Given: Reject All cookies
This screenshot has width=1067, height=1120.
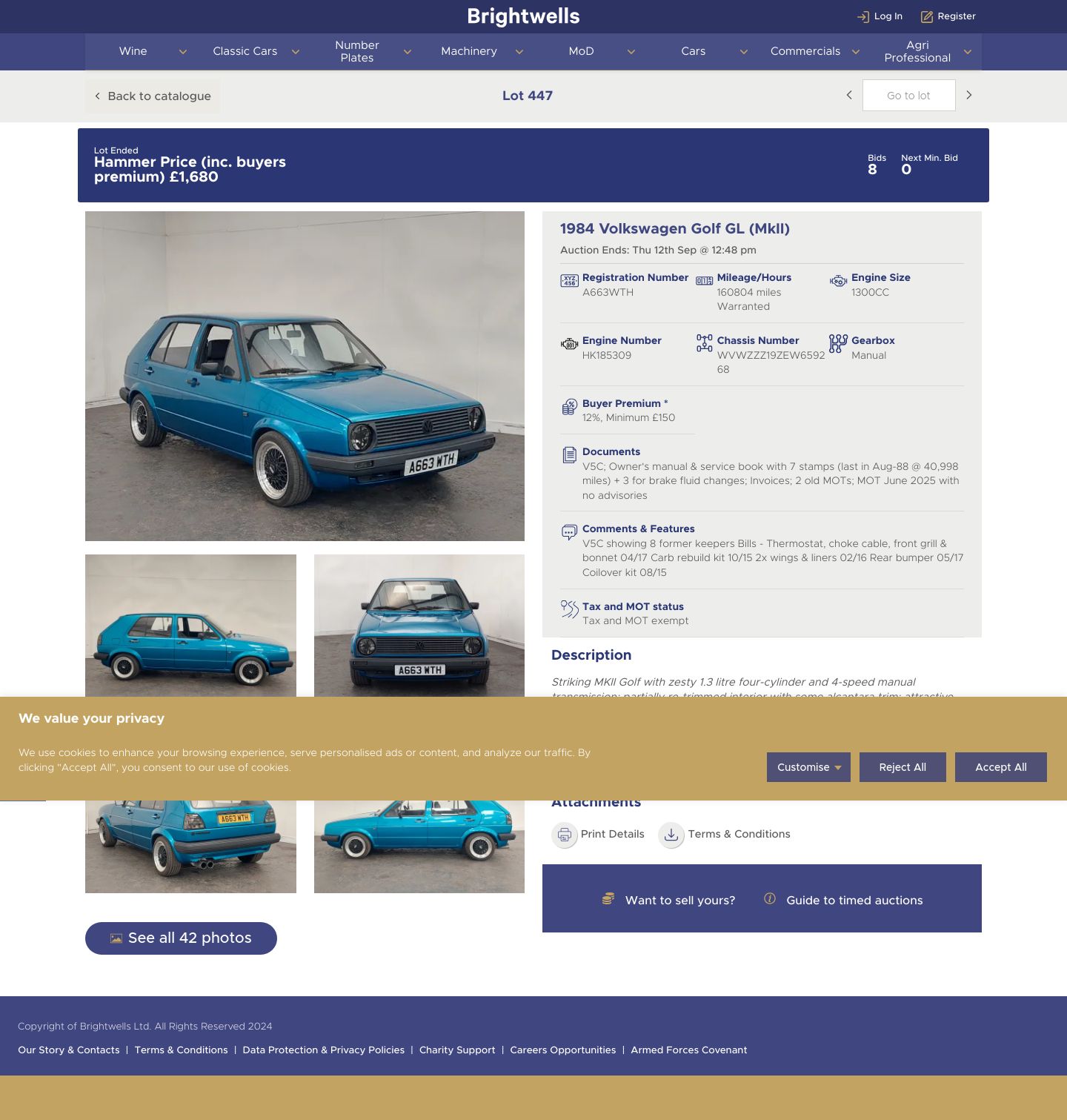Looking at the screenshot, I should [x=903, y=767].
